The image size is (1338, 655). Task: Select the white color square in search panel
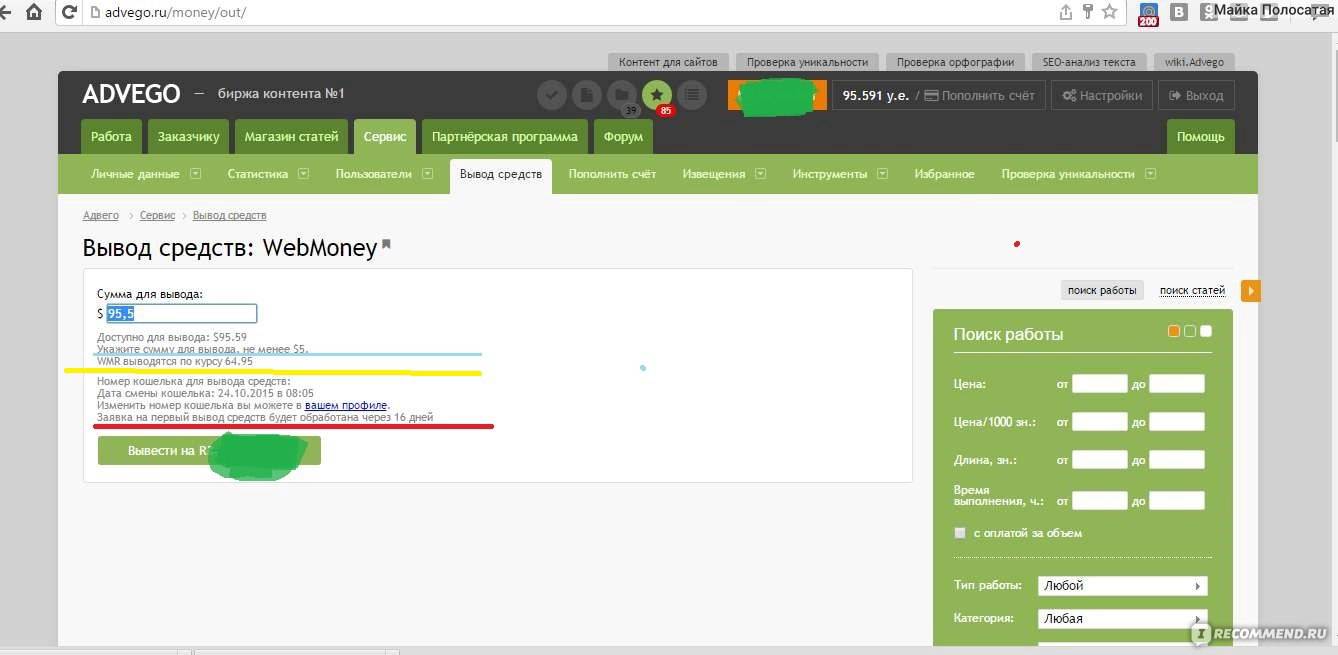click(x=1206, y=331)
